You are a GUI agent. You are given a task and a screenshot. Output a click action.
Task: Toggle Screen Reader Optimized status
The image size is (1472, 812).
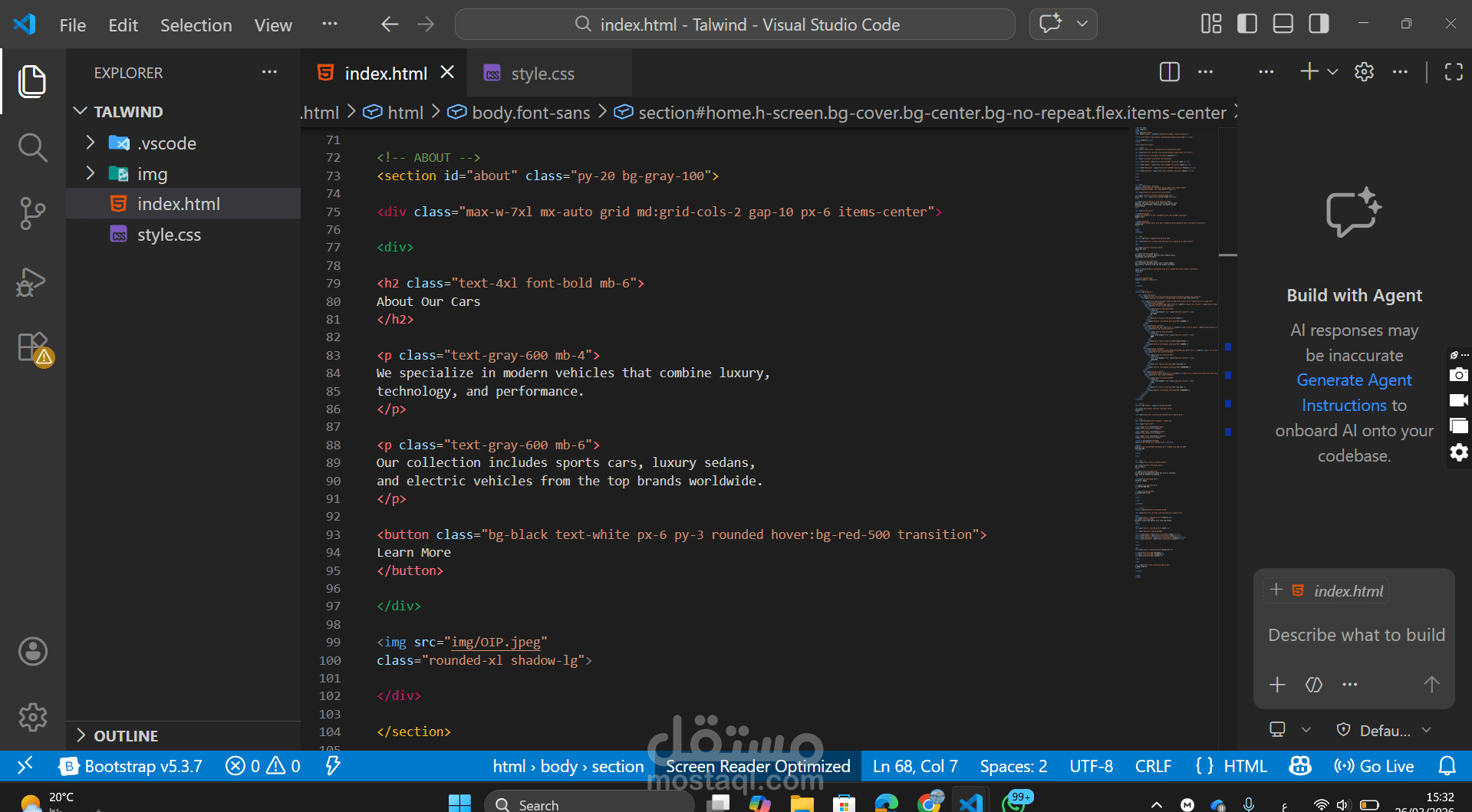tap(758, 766)
